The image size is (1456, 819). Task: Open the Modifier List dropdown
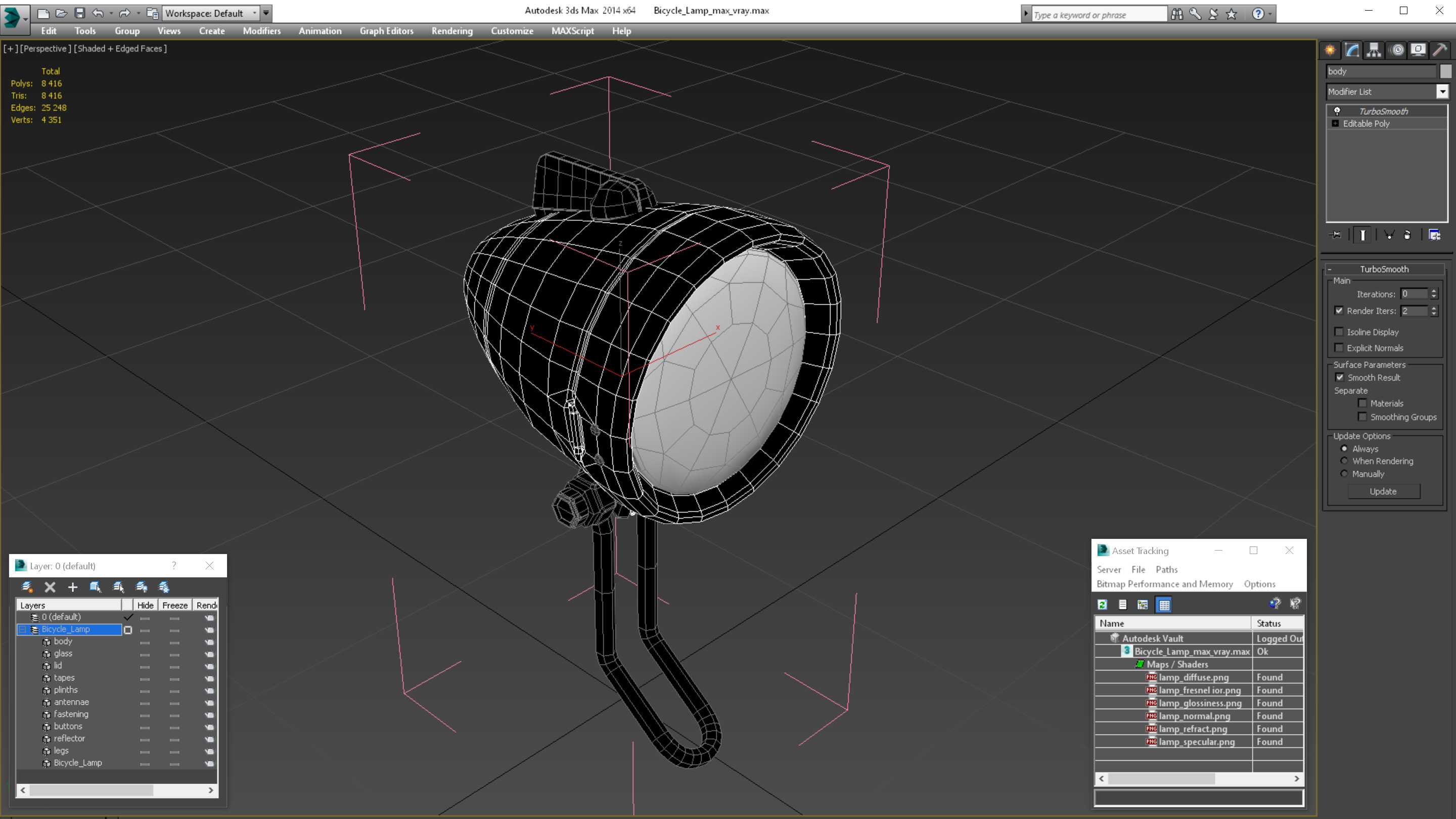point(1442,92)
